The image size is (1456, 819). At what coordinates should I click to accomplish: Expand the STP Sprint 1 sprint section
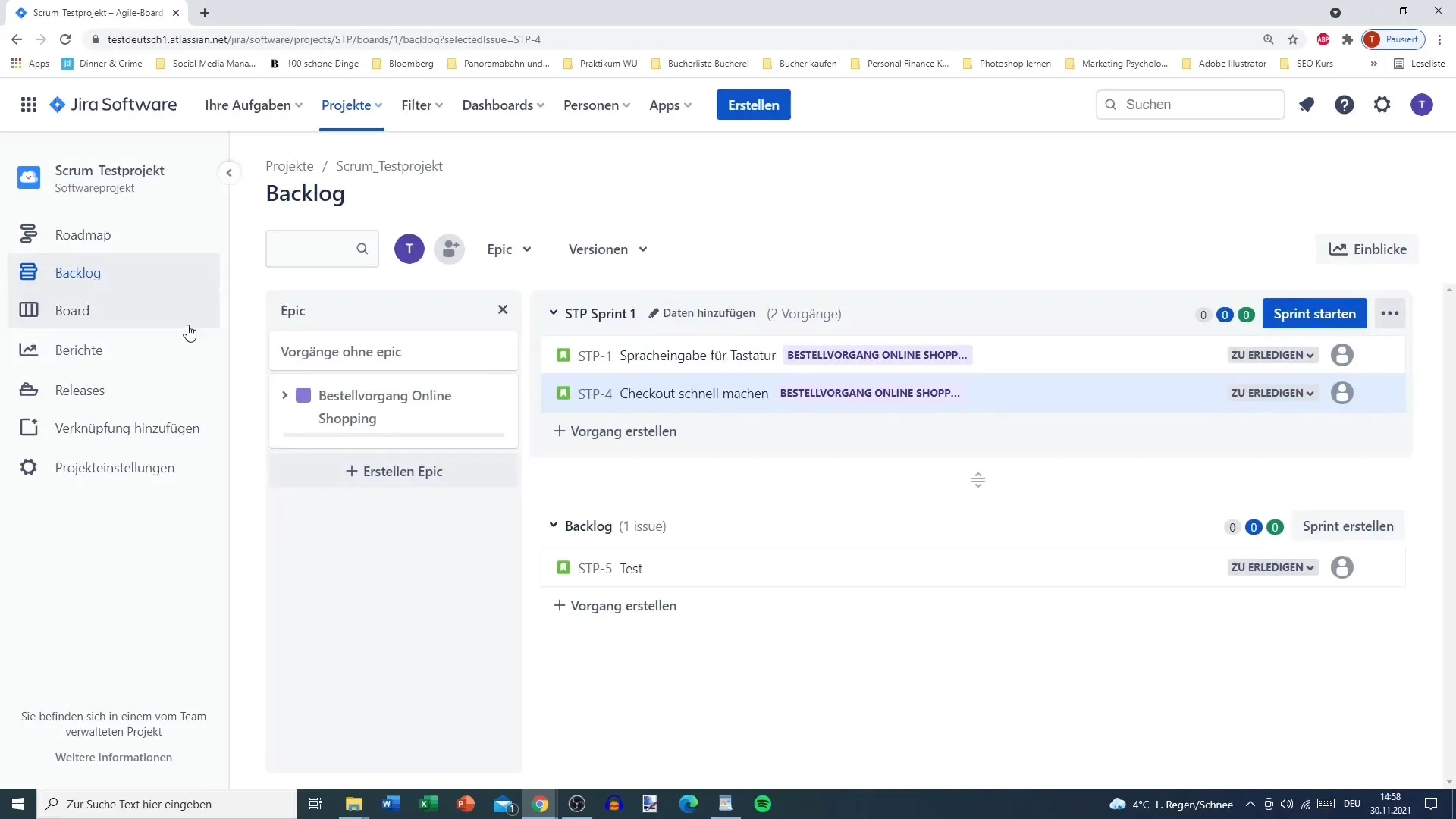tap(553, 313)
